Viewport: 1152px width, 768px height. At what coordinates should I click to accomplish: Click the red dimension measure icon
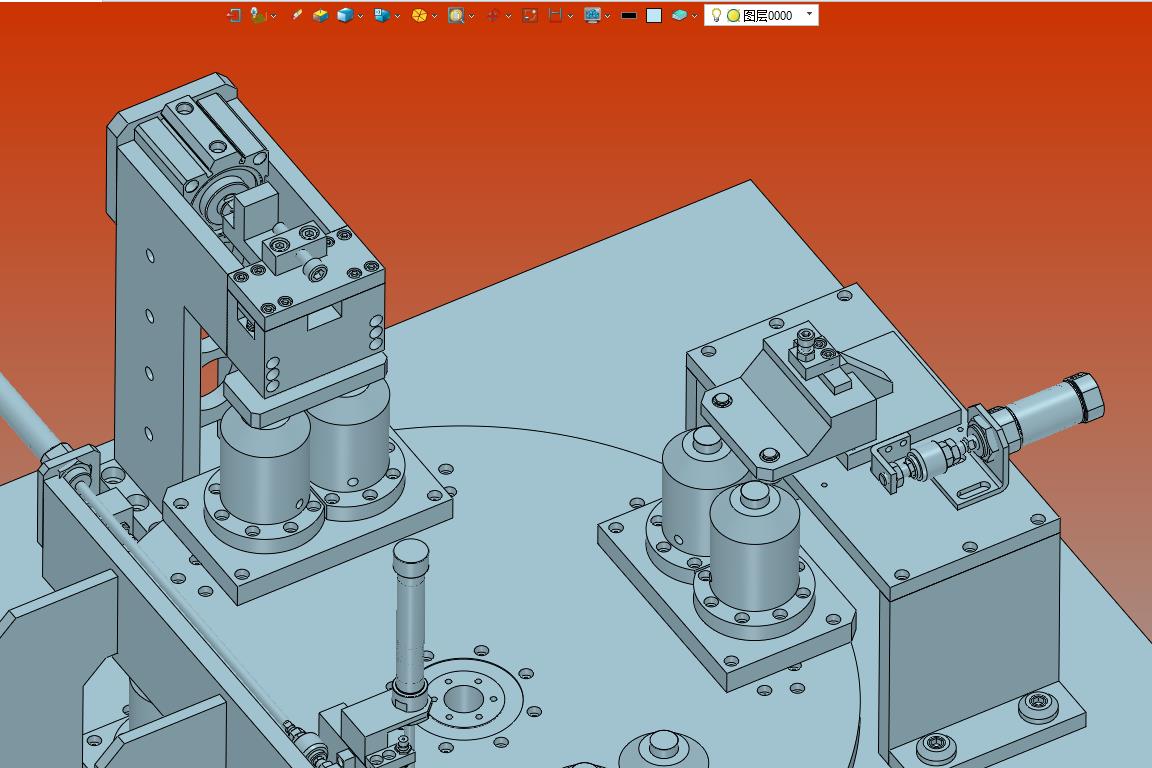pos(555,15)
